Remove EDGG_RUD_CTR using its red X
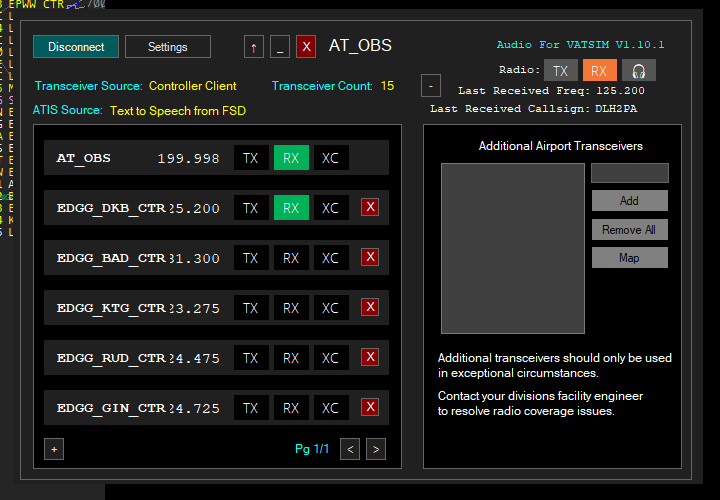The height and width of the screenshot is (500, 720). point(370,357)
